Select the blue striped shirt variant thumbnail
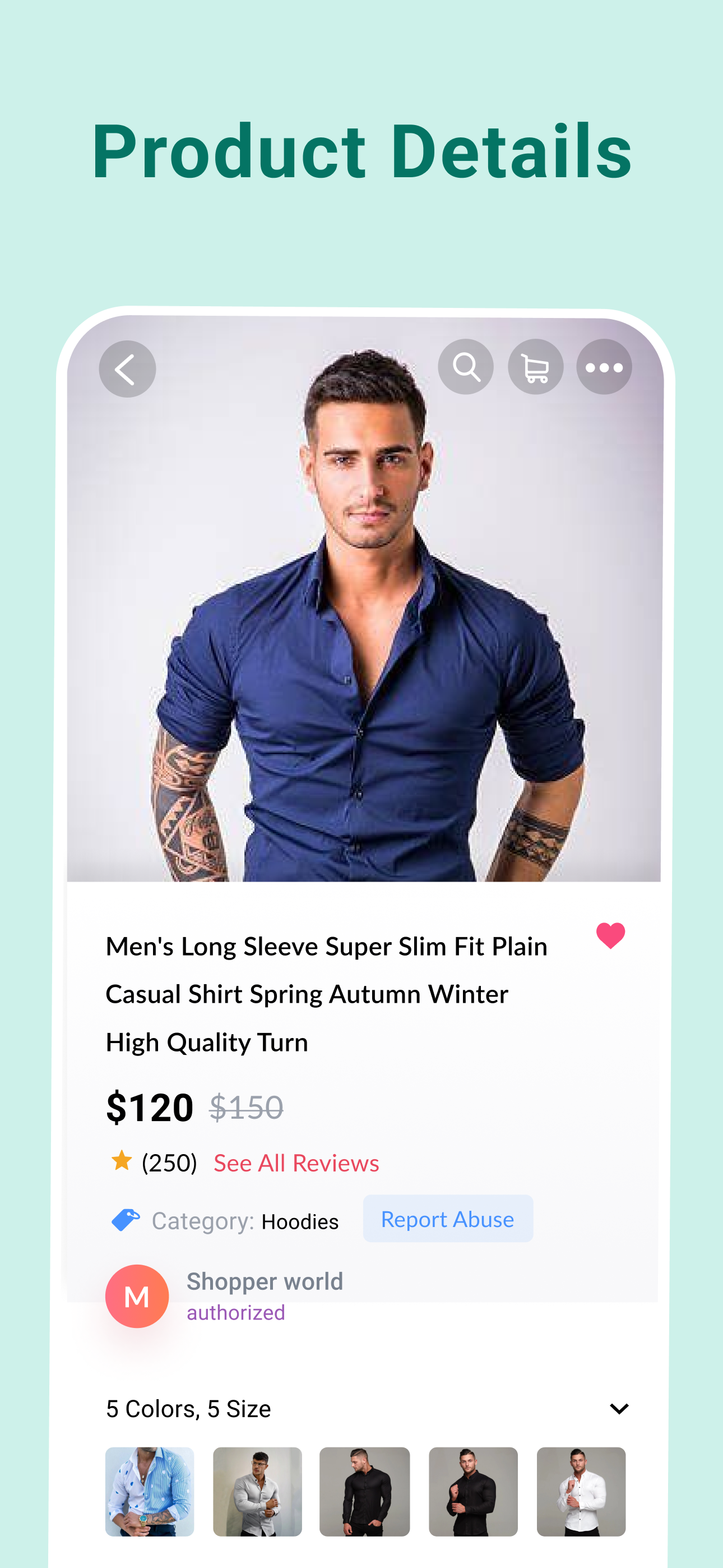This screenshot has width=723, height=1568. (x=150, y=1492)
